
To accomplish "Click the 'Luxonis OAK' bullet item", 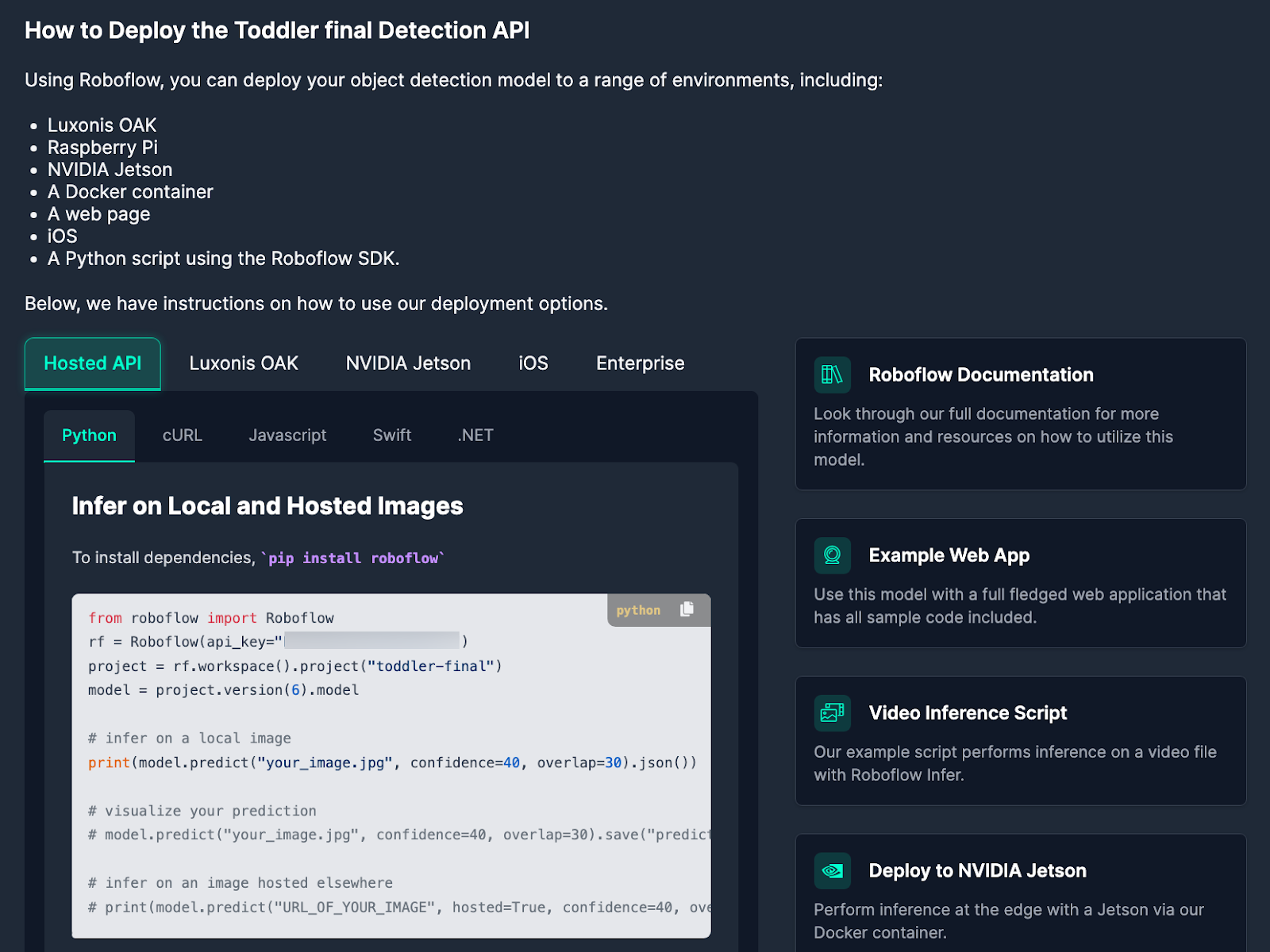I will click(102, 125).
